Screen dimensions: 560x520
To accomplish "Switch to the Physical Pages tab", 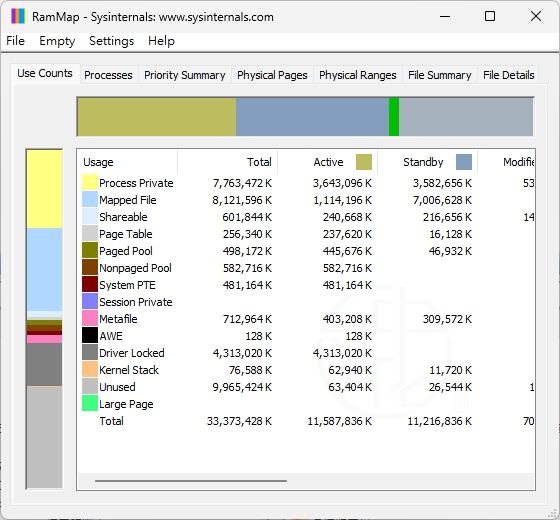I will pos(272,75).
